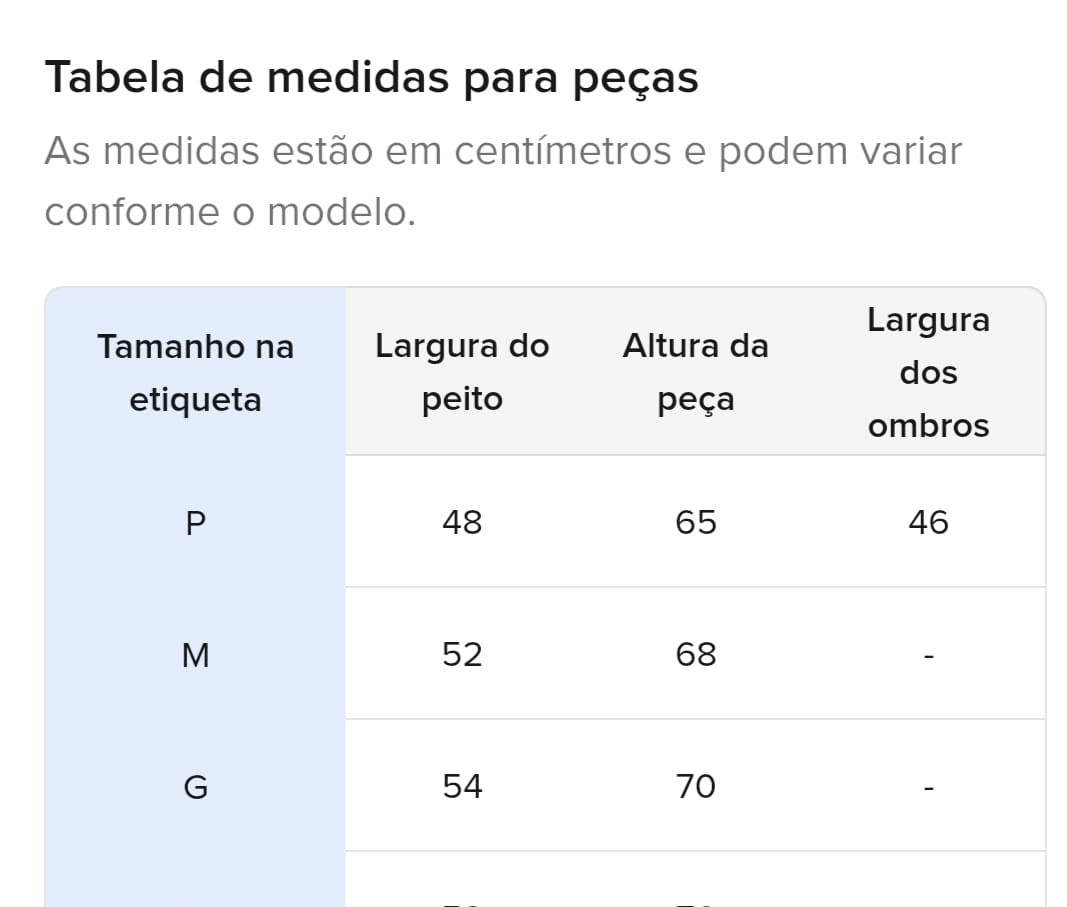Click the empty shoulder dash in row G
1067x907 pixels.
pyautogui.click(x=928, y=789)
